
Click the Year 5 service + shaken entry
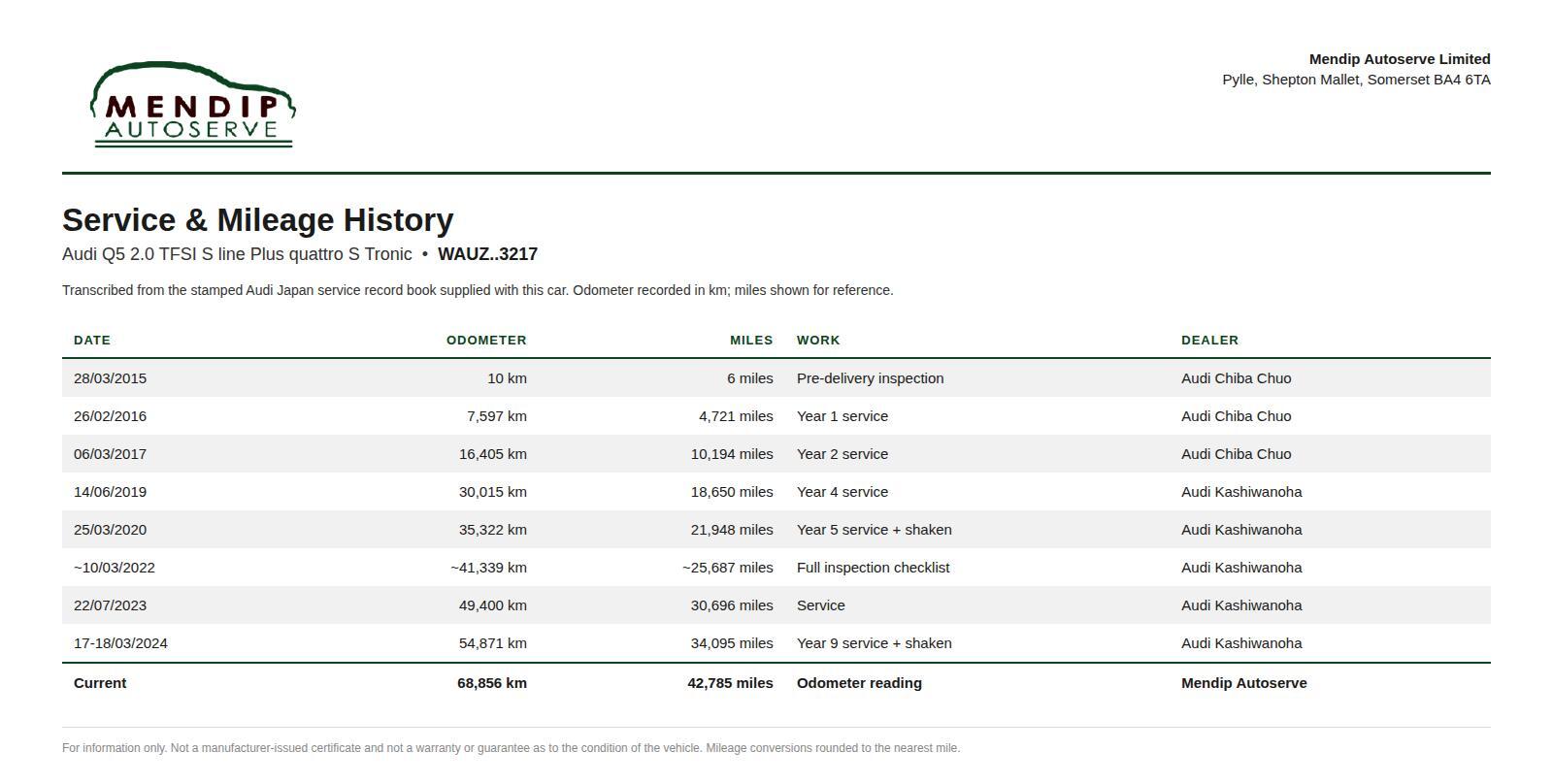tap(875, 530)
